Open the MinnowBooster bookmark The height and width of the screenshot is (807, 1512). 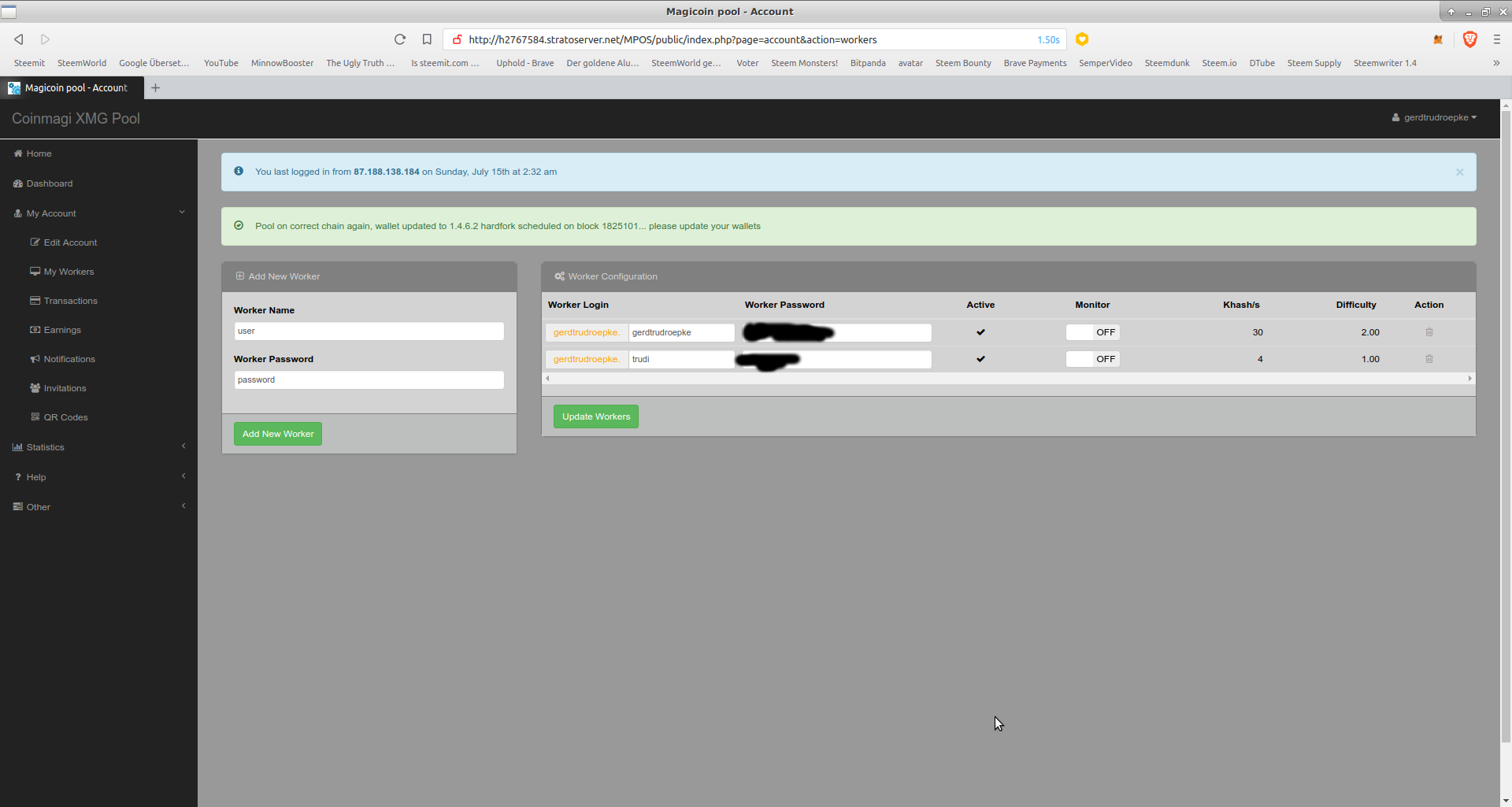tap(282, 63)
